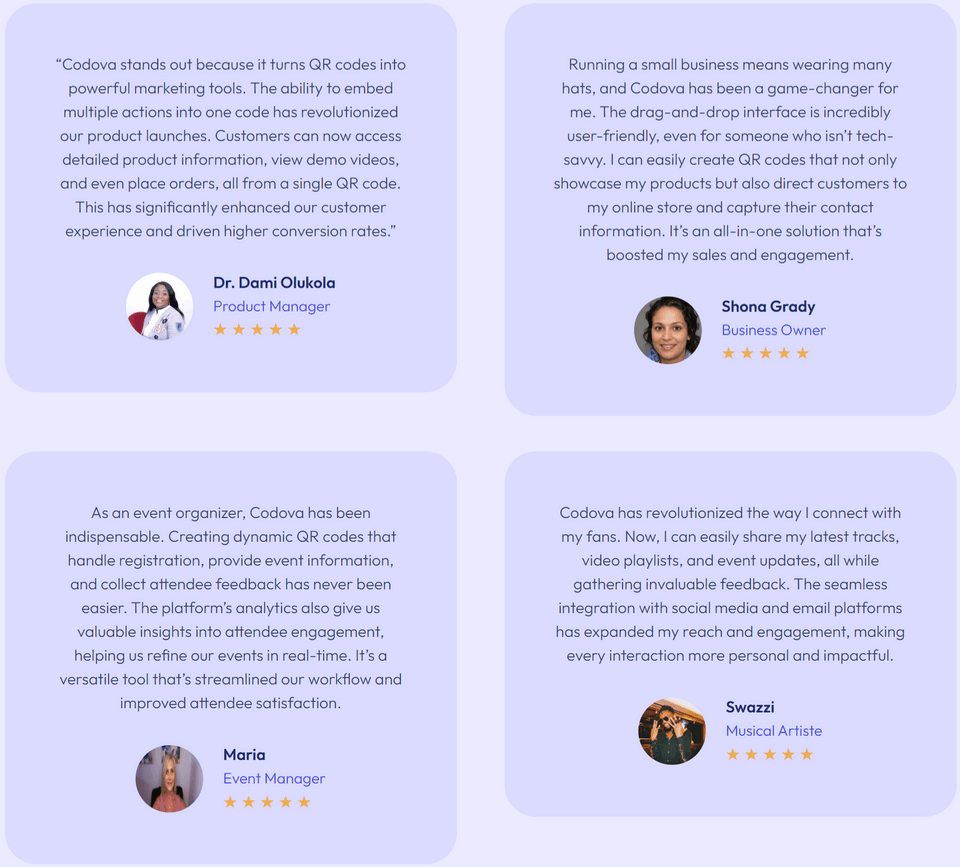This screenshot has height=867, width=960.
Task: Click second star in Maria's rating
Action: [248, 802]
